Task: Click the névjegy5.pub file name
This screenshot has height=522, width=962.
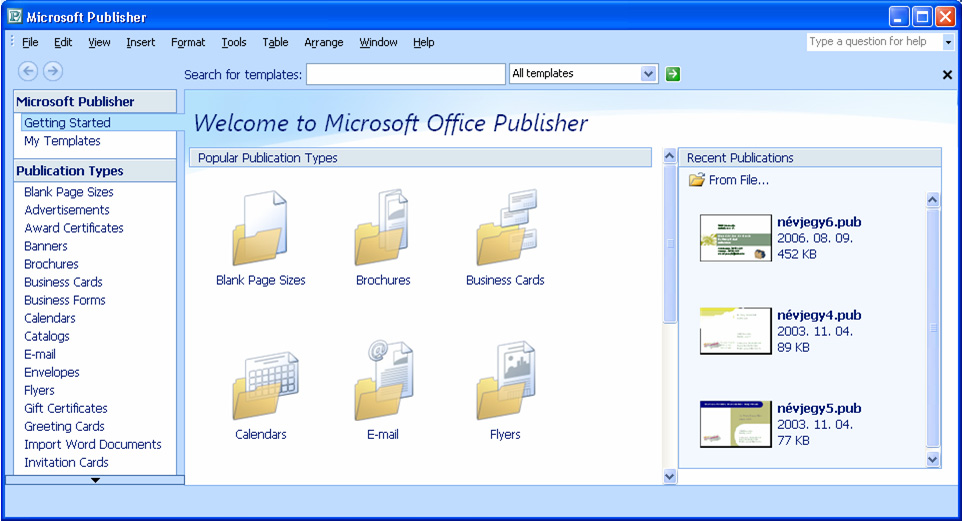Action: tap(819, 409)
